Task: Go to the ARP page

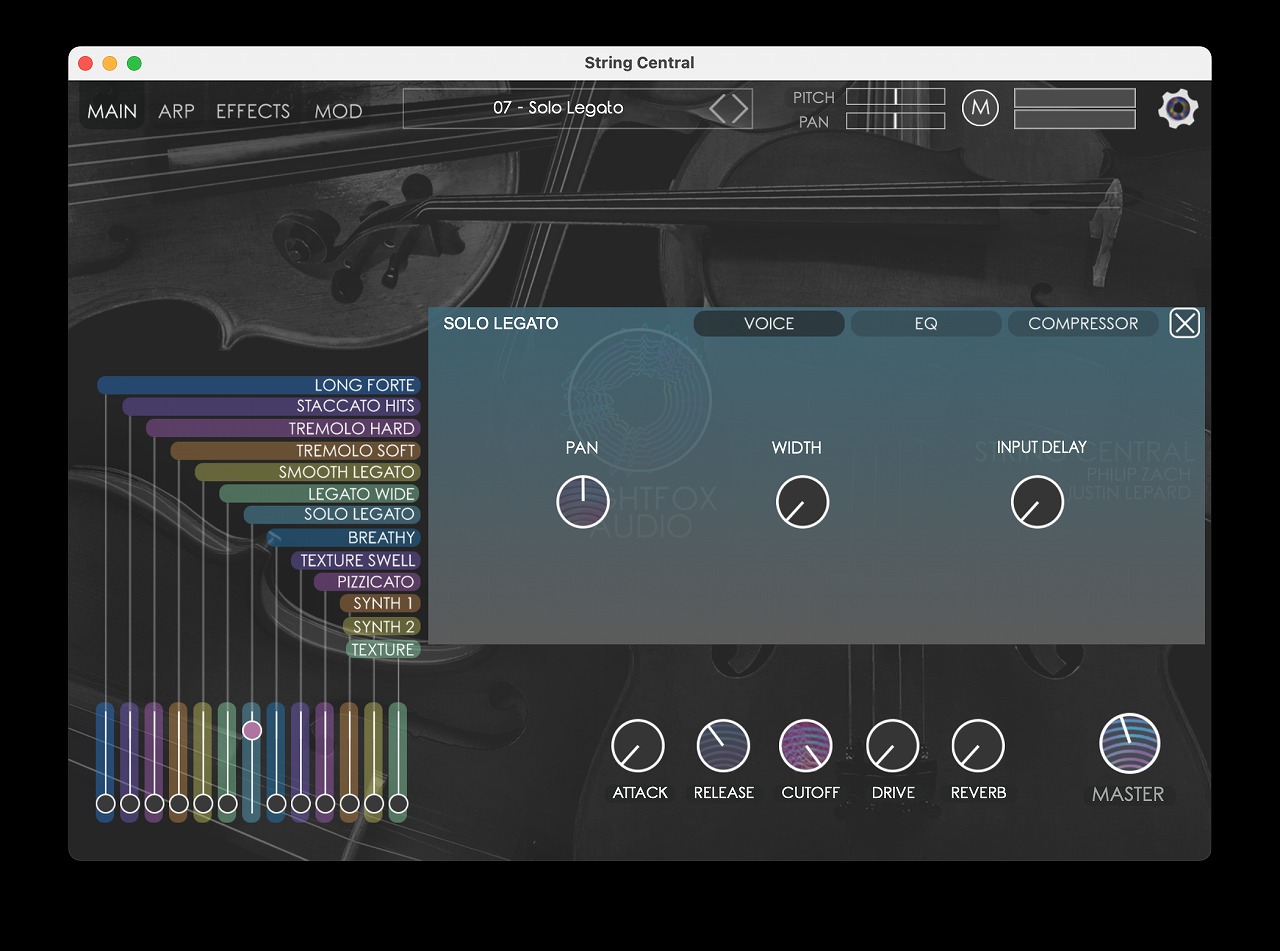Action: pyautogui.click(x=176, y=111)
